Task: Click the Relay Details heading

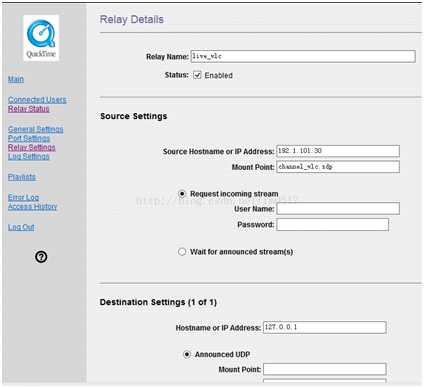Action: coord(132,19)
